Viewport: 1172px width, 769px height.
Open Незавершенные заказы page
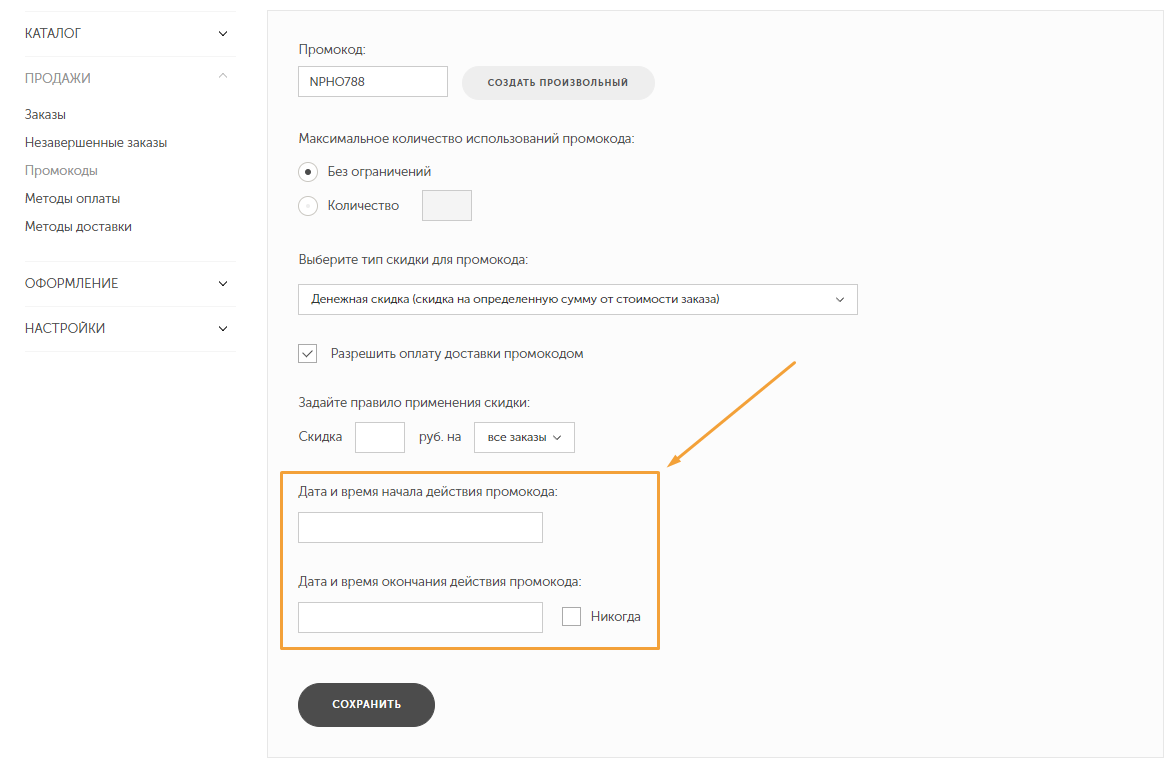pos(96,143)
